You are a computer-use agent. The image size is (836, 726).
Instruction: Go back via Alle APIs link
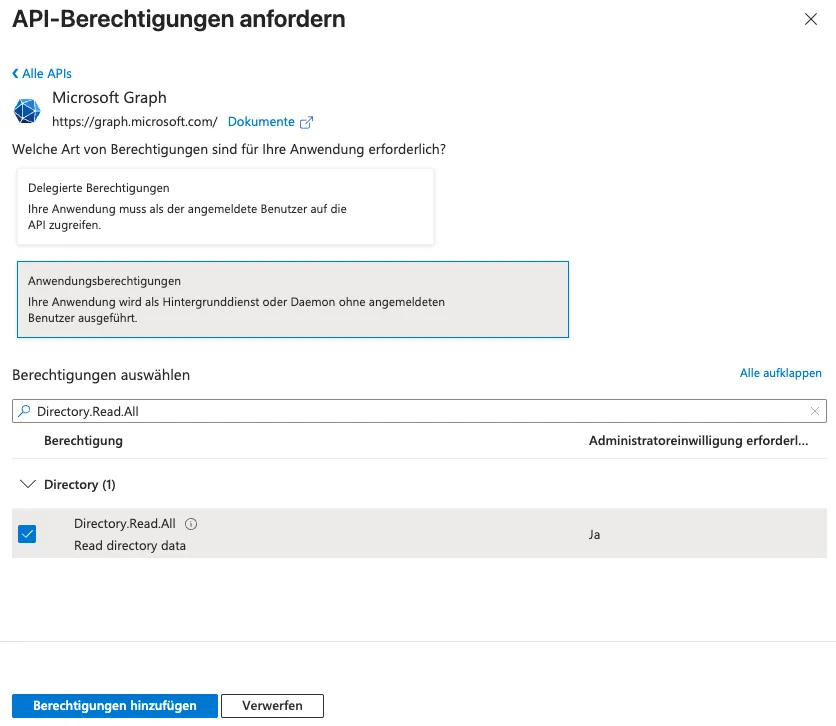[x=42, y=74]
